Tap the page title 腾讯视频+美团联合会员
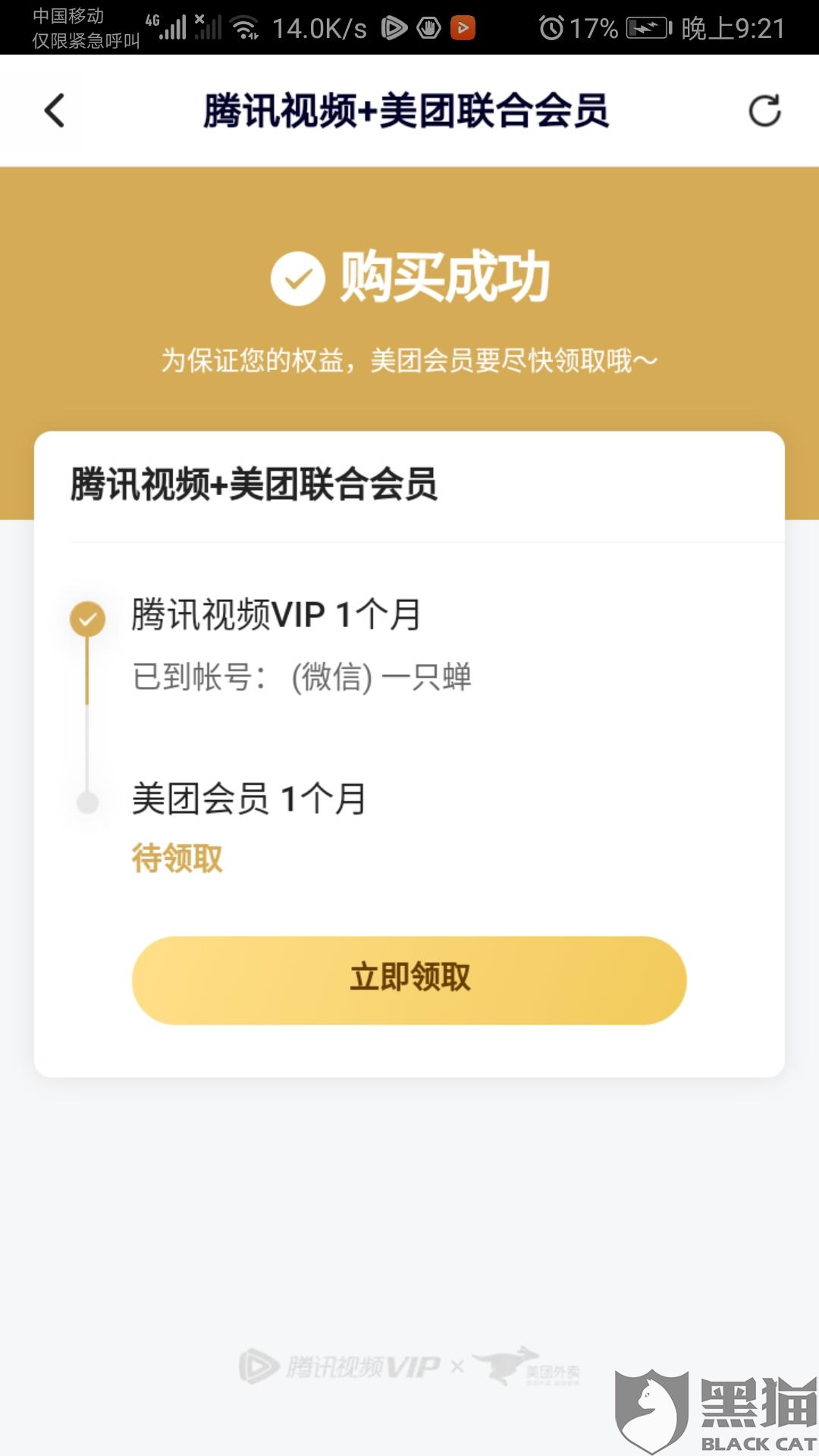The width and height of the screenshot is (819, 1456). click(x=406, y=111)
